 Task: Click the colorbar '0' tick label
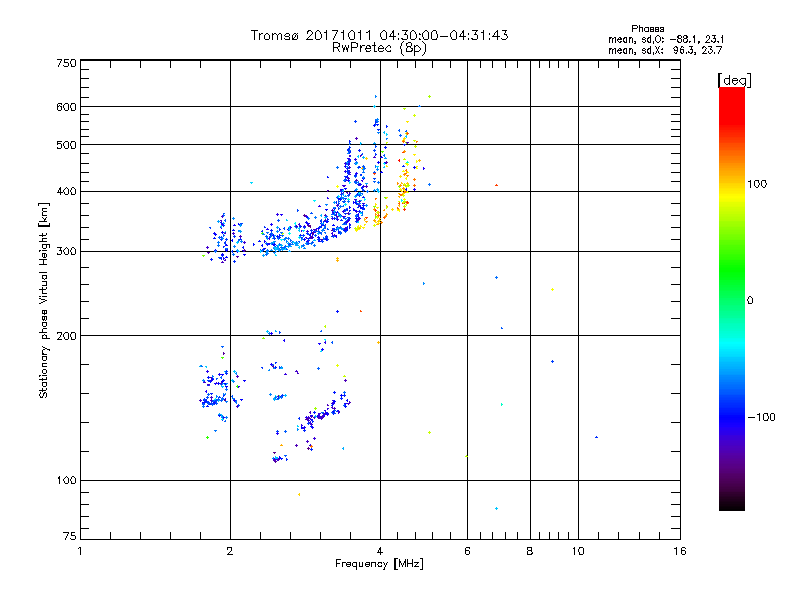750,300
